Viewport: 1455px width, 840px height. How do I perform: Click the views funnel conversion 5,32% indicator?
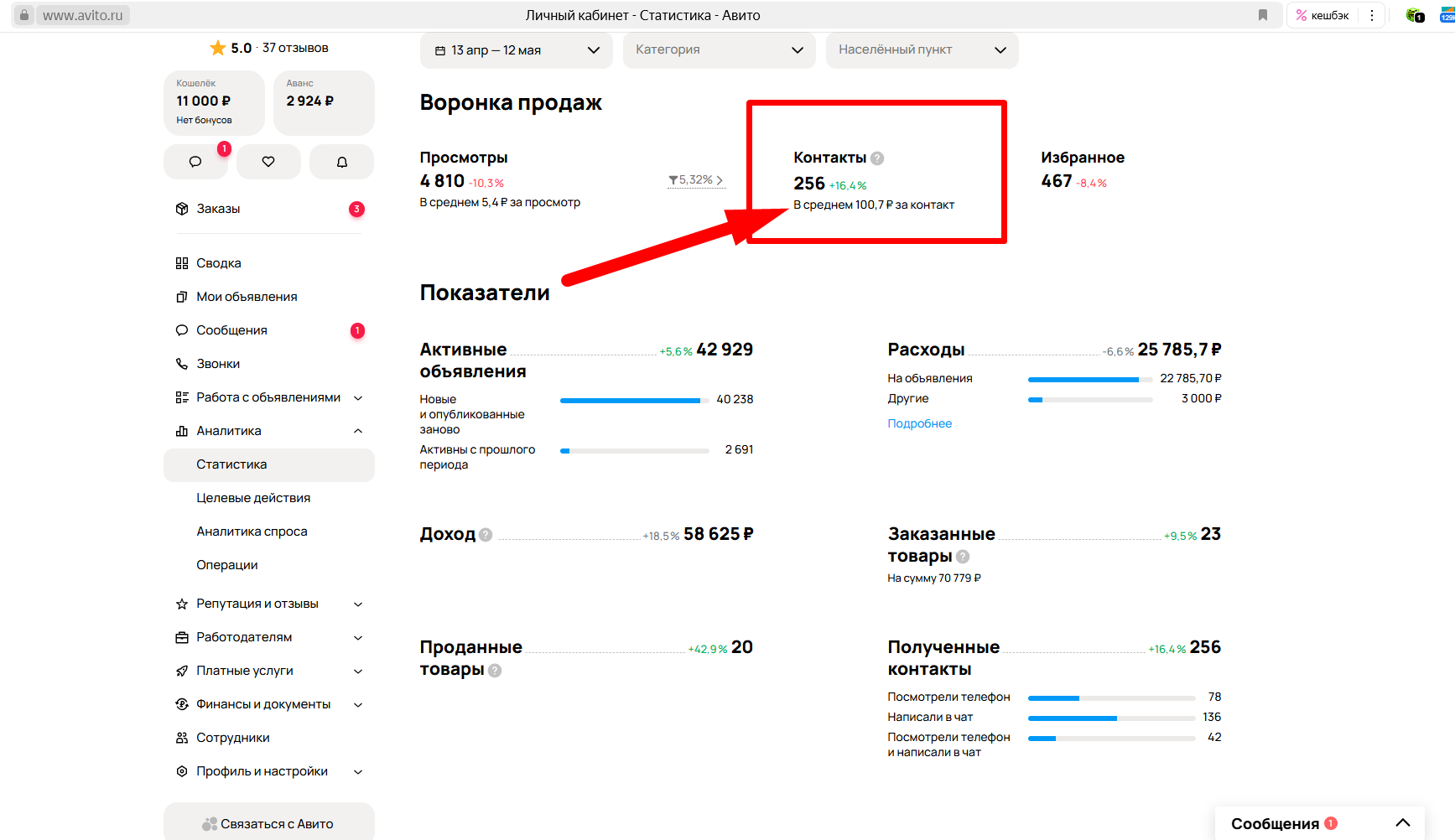click(x=695, y=180)
